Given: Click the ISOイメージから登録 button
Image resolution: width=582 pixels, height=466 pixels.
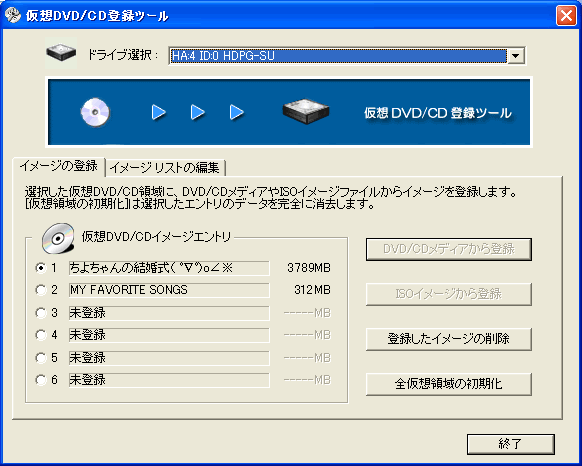Looking at the screenshot, I should [x=449, y=294].
